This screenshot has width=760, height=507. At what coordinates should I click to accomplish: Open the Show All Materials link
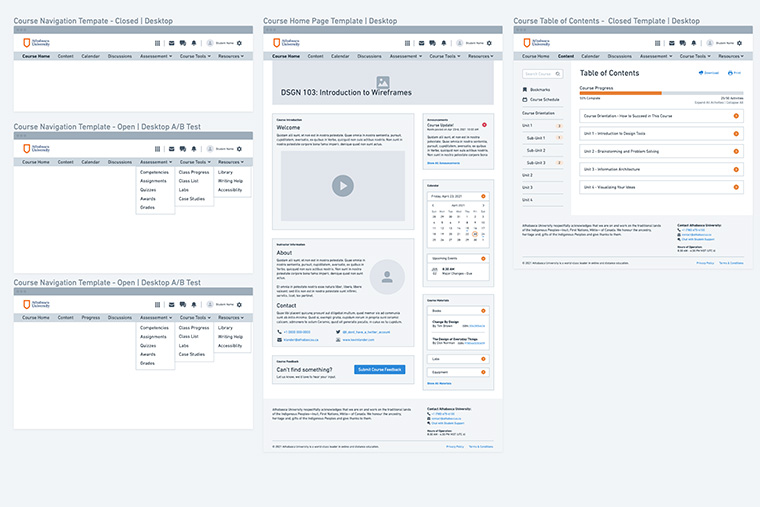(x=439, y=383)
